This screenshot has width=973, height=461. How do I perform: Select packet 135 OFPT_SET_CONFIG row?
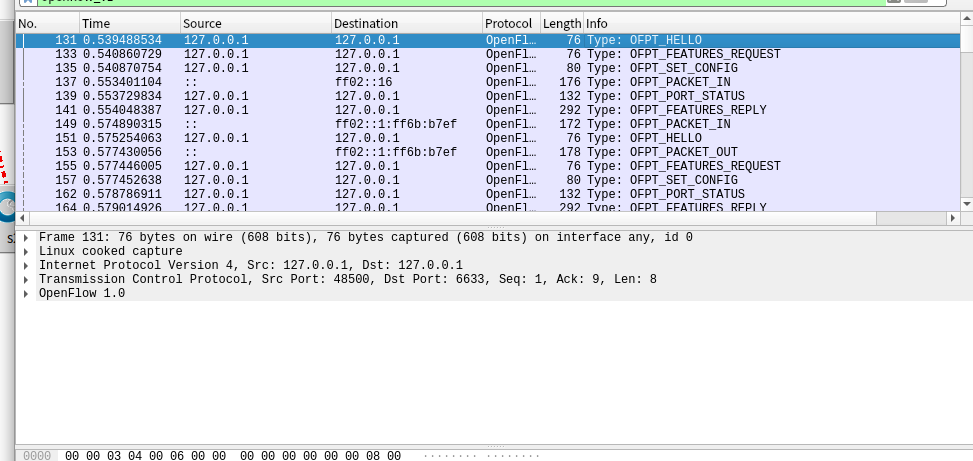tap(487, 68)
